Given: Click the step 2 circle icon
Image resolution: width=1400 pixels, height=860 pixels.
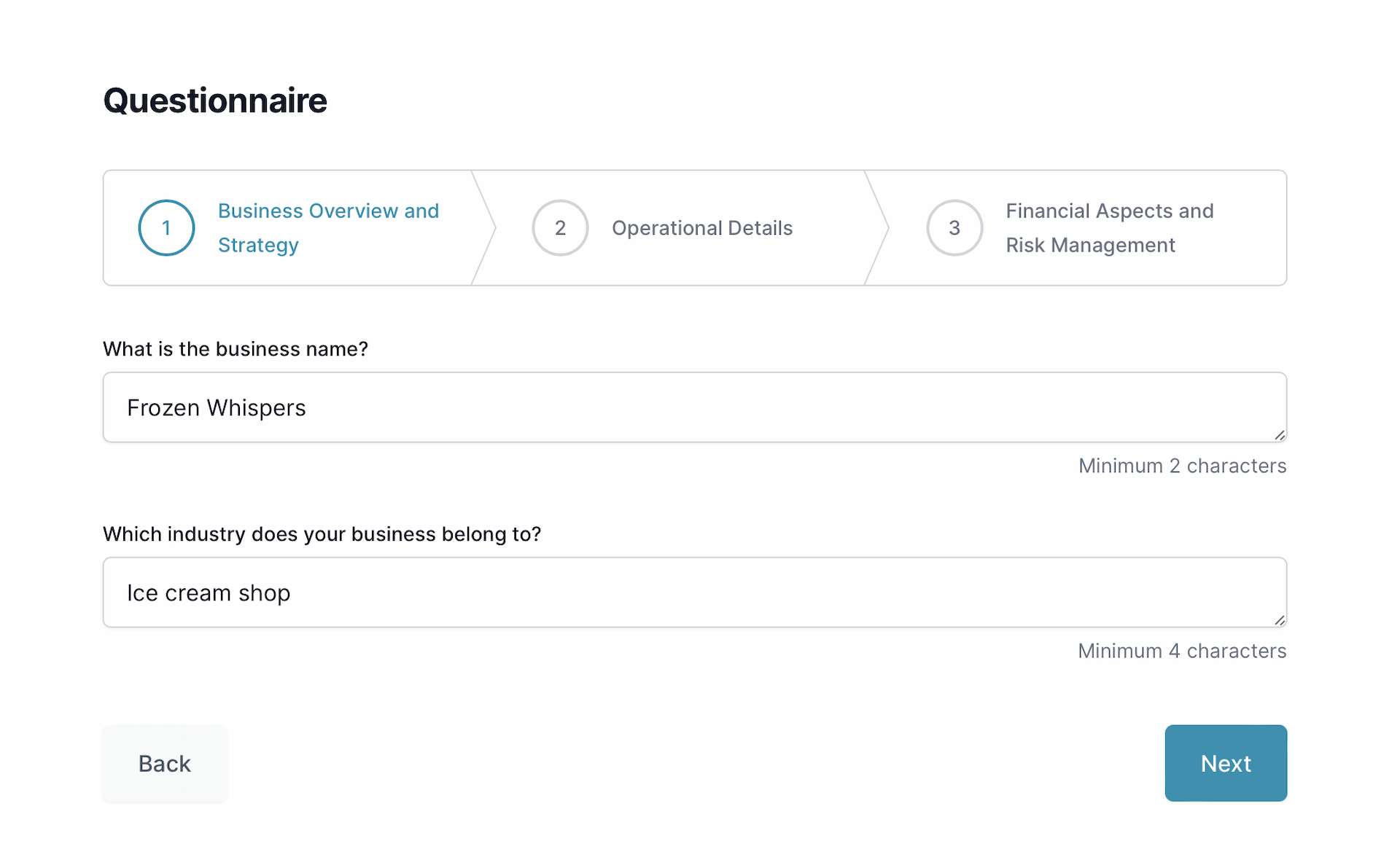Looking at the screenshot, I should (x=560, y=227).
